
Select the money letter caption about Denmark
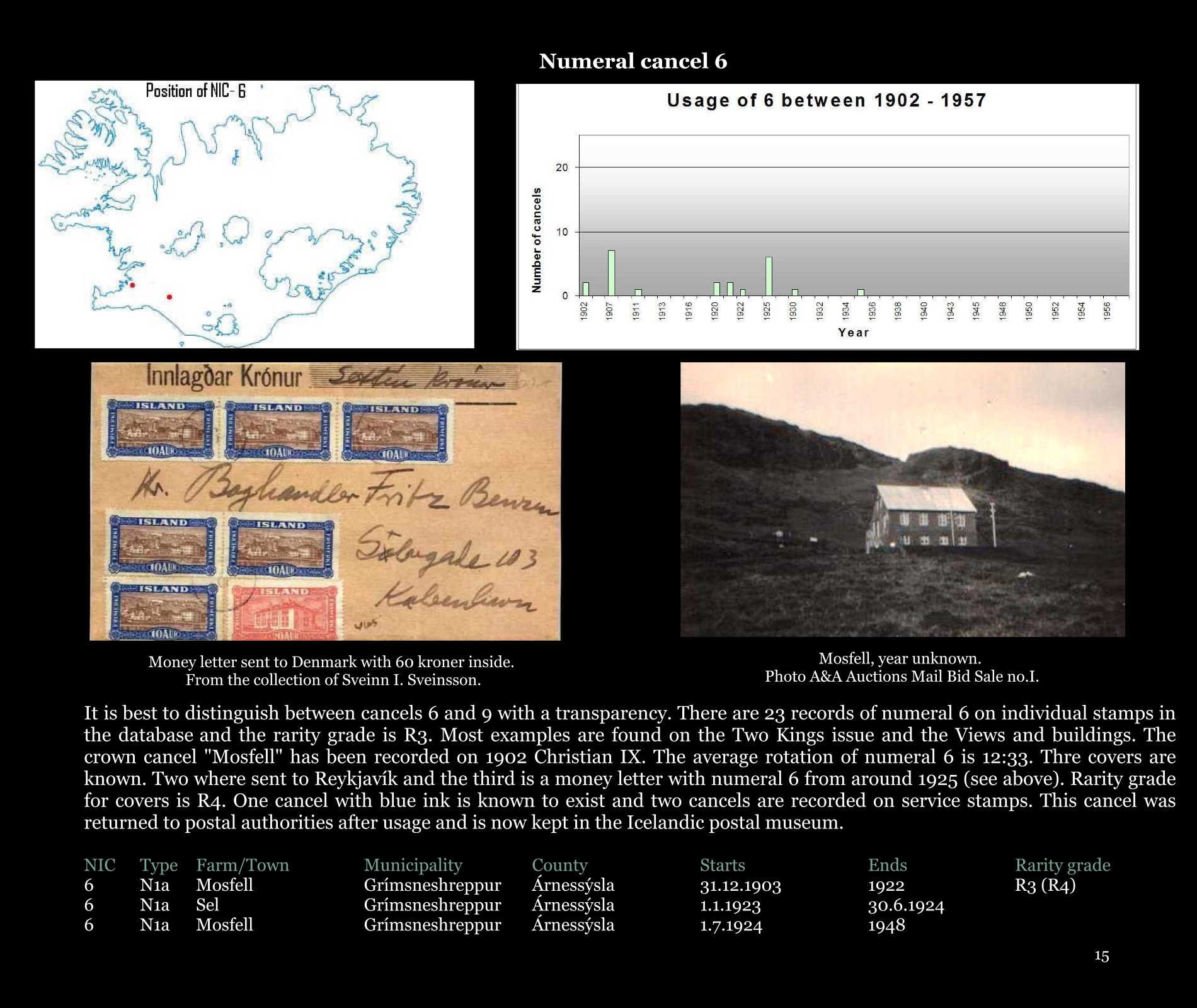(331, 671)
